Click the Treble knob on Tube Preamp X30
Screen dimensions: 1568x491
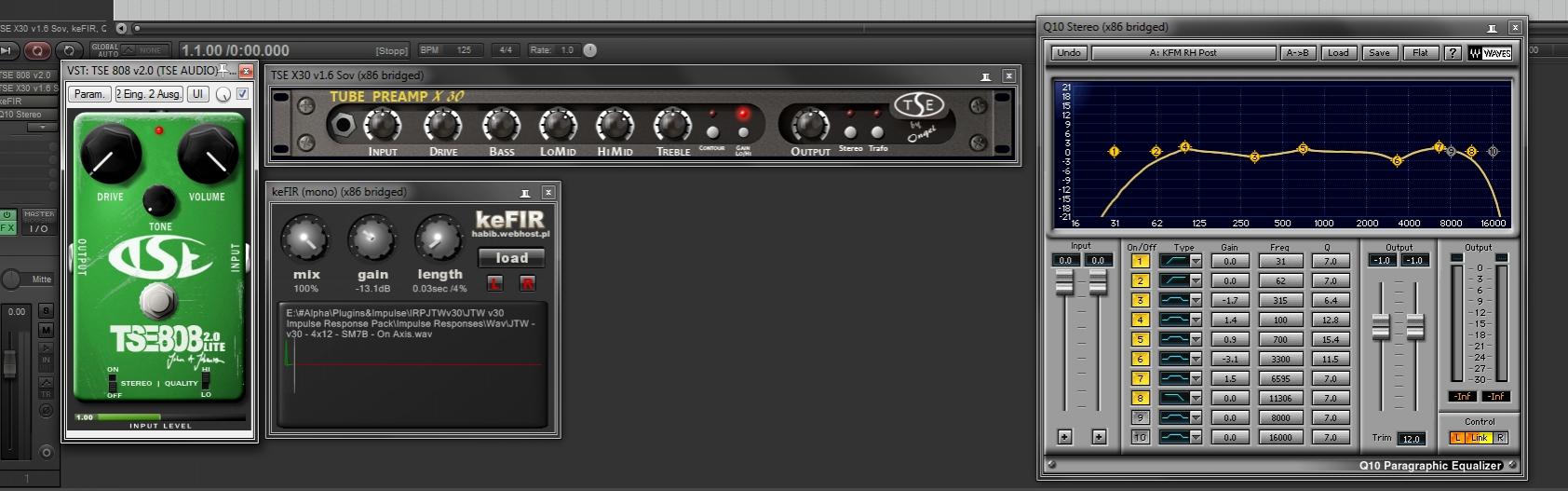tap(672, 124)
